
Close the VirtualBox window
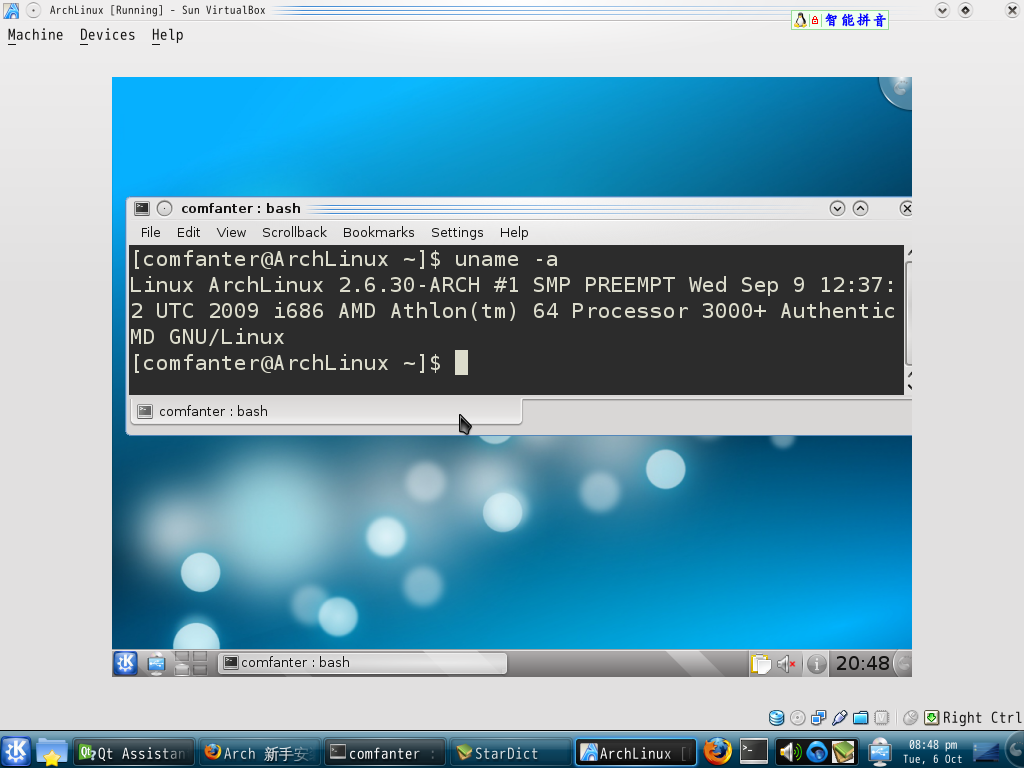(1012, 10)
